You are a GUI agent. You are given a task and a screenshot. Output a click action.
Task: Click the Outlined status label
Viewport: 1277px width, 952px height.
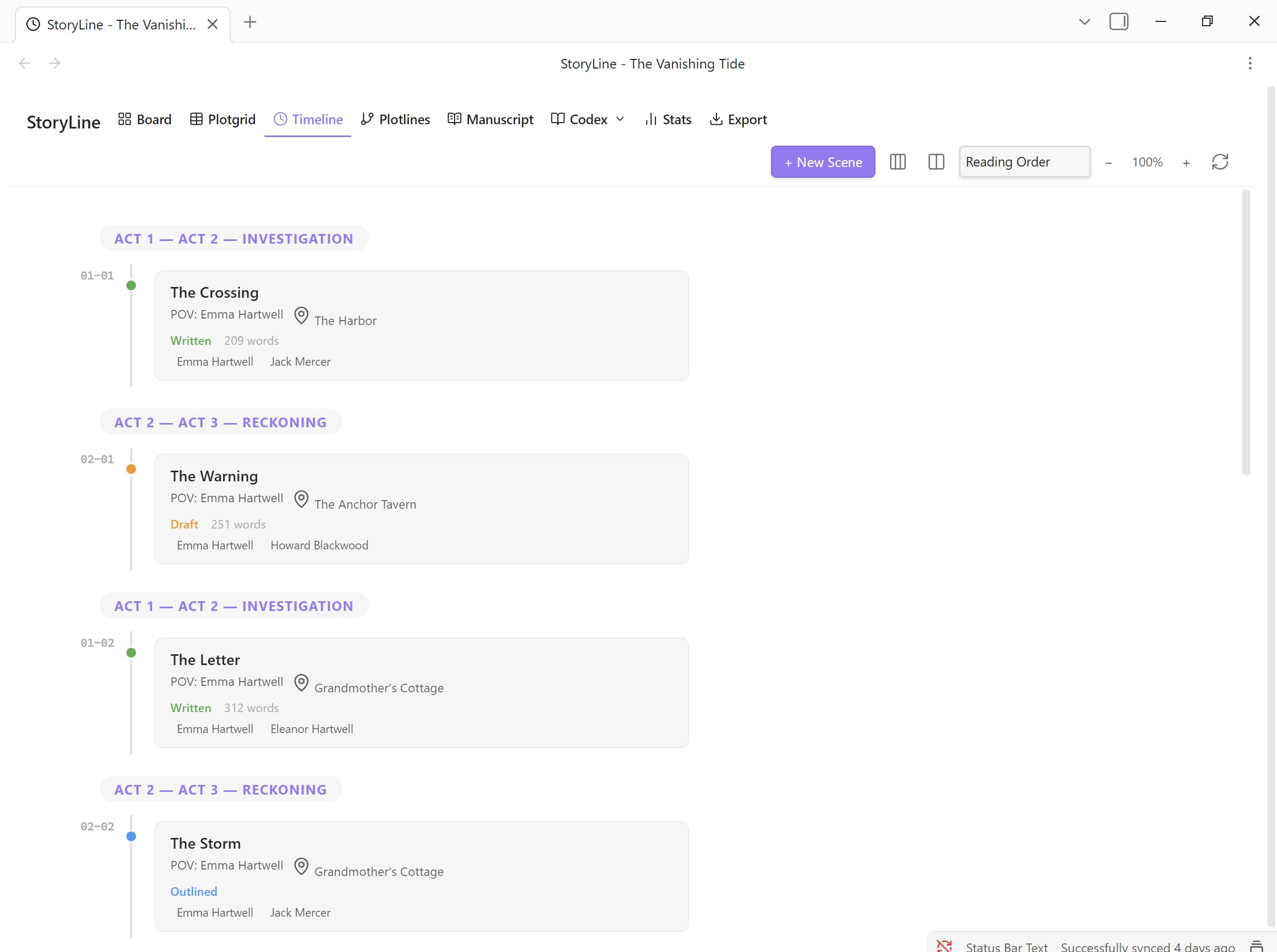point(194,892)
